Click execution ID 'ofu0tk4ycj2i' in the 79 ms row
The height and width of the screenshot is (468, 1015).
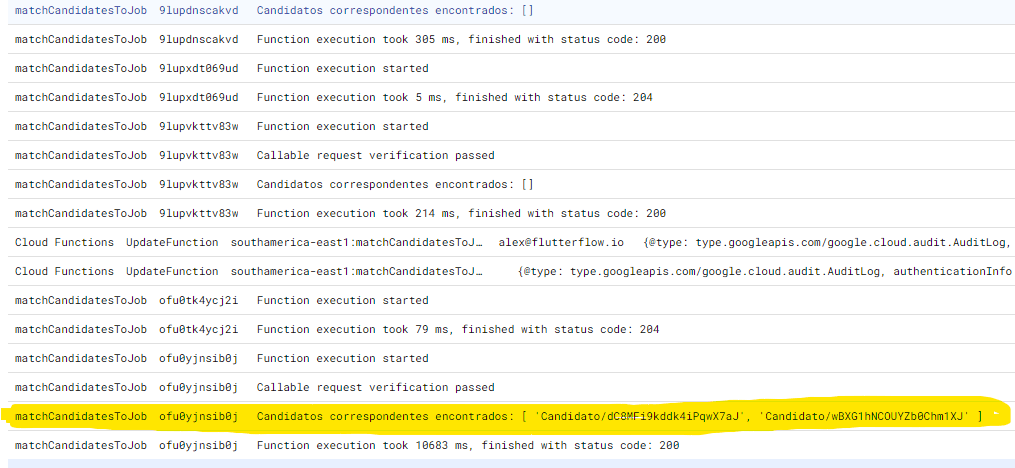[199, 329]
